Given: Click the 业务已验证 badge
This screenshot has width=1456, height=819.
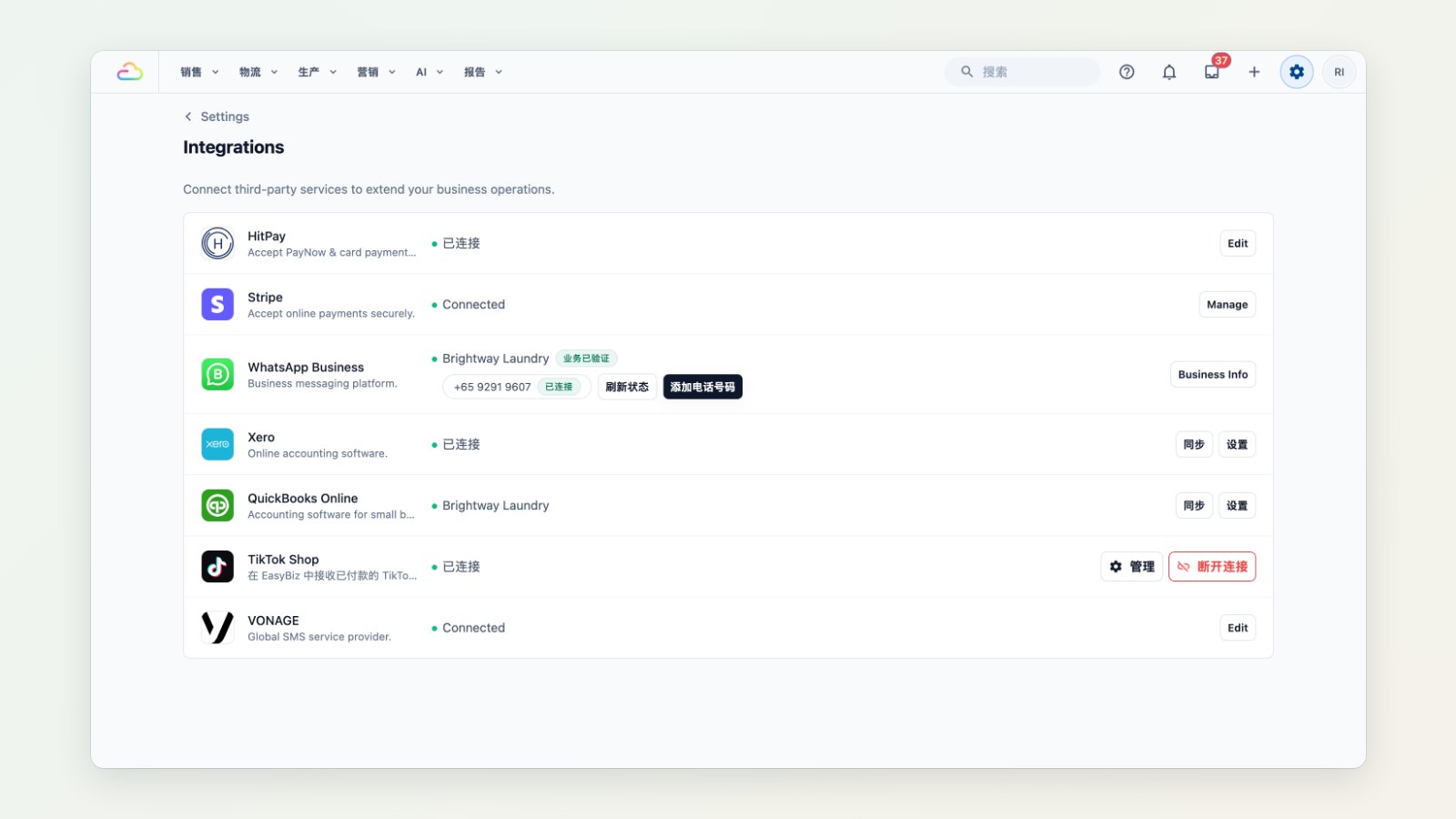Looking at the screenshot, I should tap(586, 359).
